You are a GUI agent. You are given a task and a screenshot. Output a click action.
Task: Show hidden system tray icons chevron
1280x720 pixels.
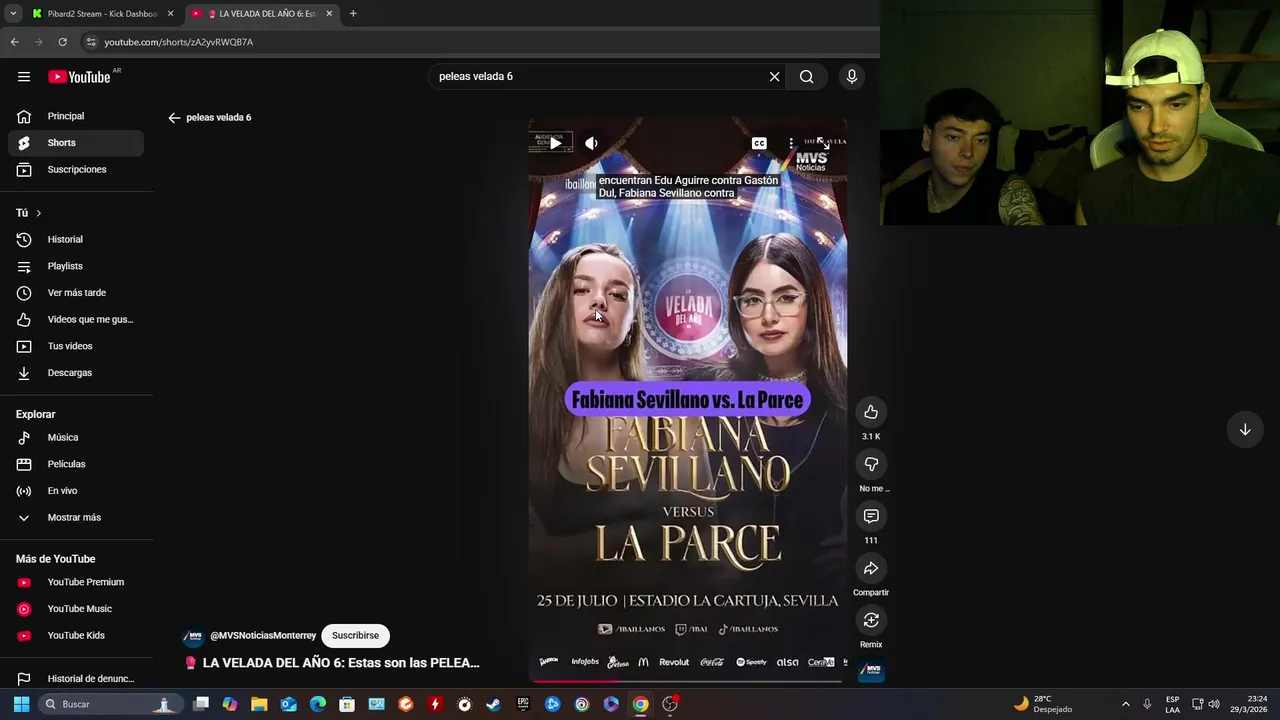pyautogui.click(x=1125, y=704)
